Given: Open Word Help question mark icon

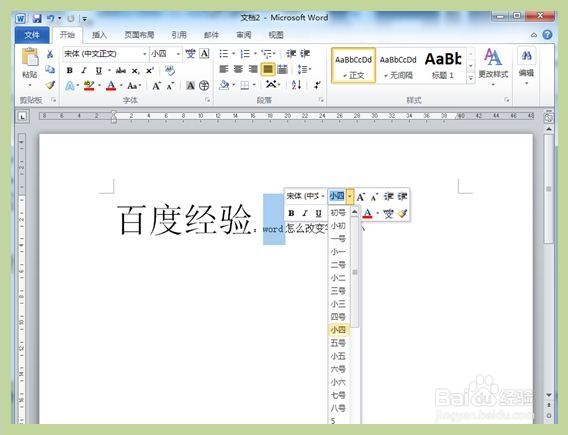Looking at the screenshot, I should click(x=547, y=35).
